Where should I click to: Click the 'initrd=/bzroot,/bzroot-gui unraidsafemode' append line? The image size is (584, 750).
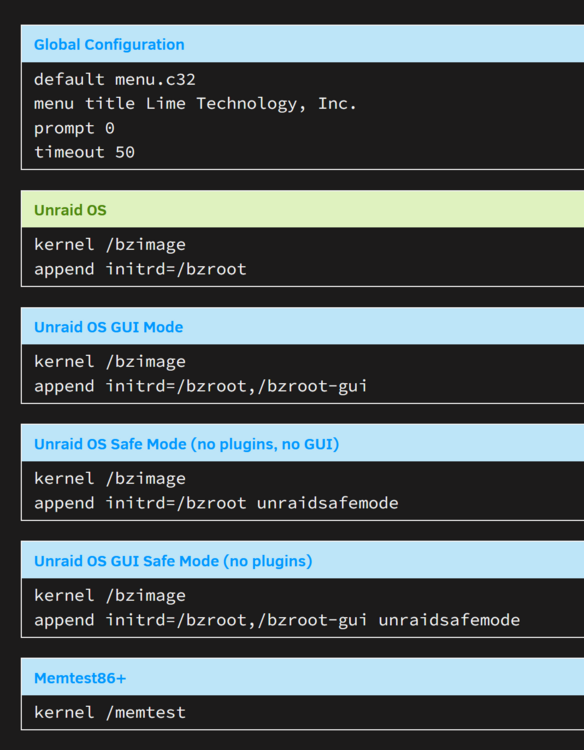coord(277,620)
